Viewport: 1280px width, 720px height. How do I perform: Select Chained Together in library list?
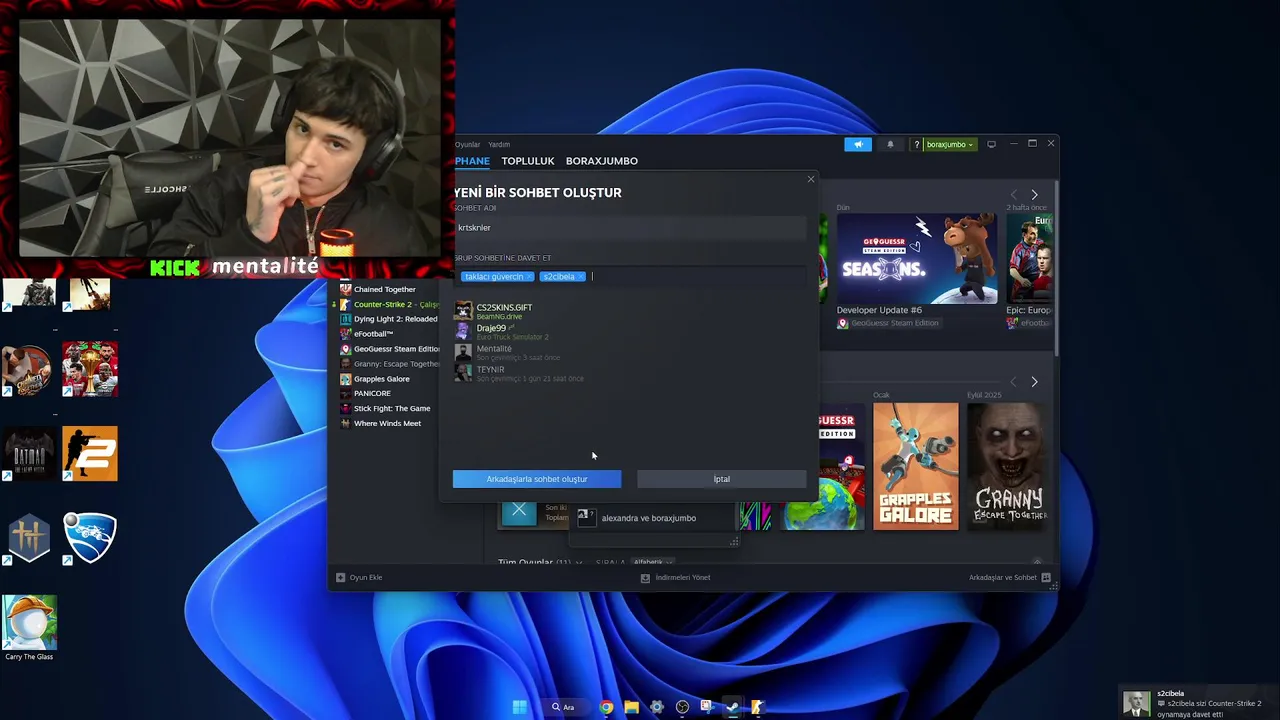coord(385,289)
